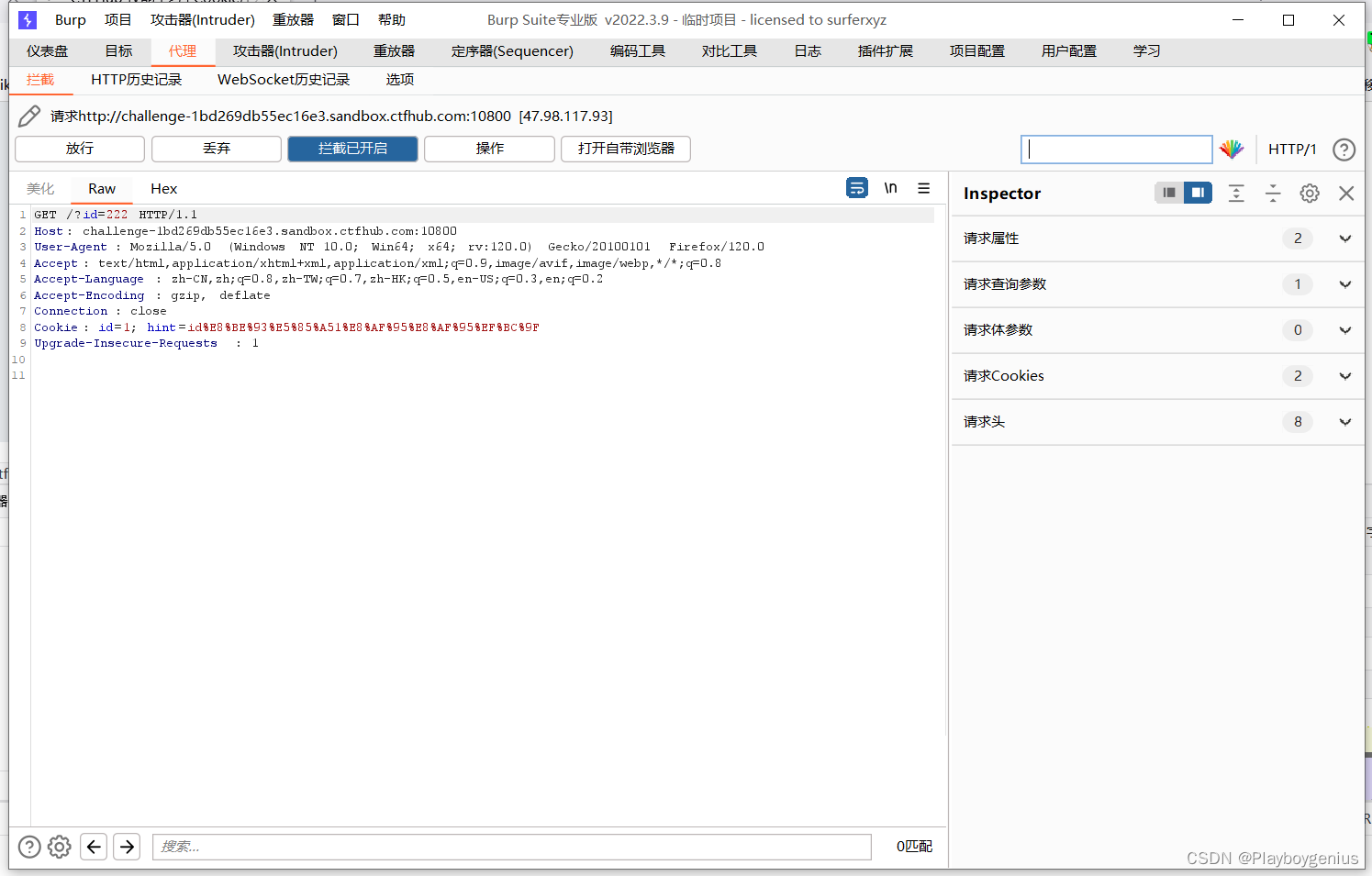The width and height of the screenshot is (1372, 876).
Task: Click the count badge 8 next to 请求头
Action: 1298,422
